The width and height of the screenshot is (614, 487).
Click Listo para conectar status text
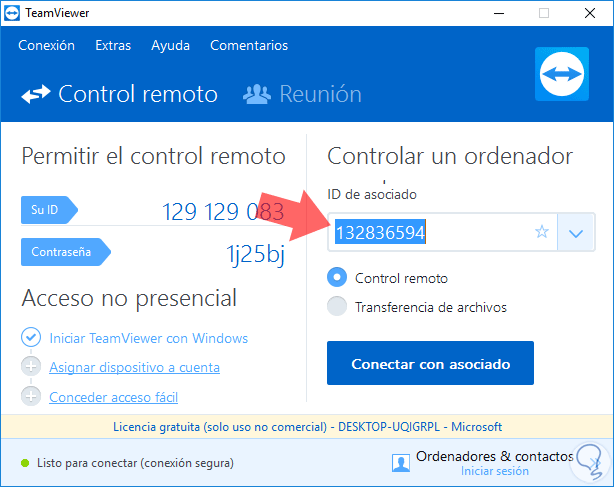point(135,463)
